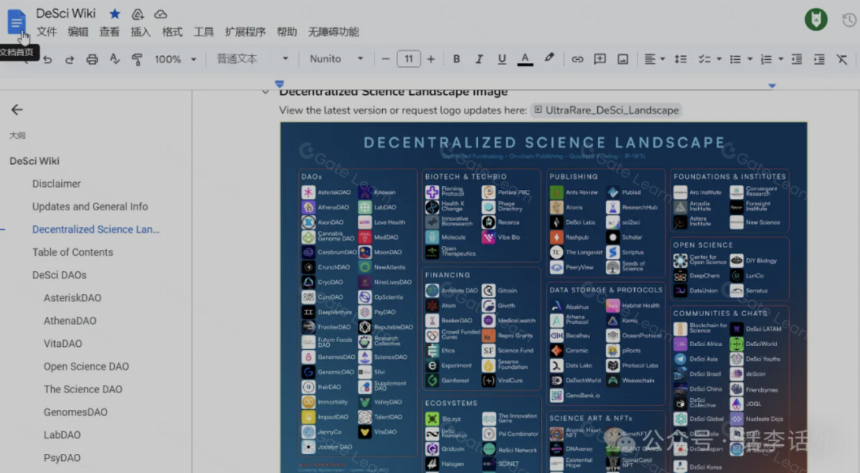Undo the last action

click(47, 59)
